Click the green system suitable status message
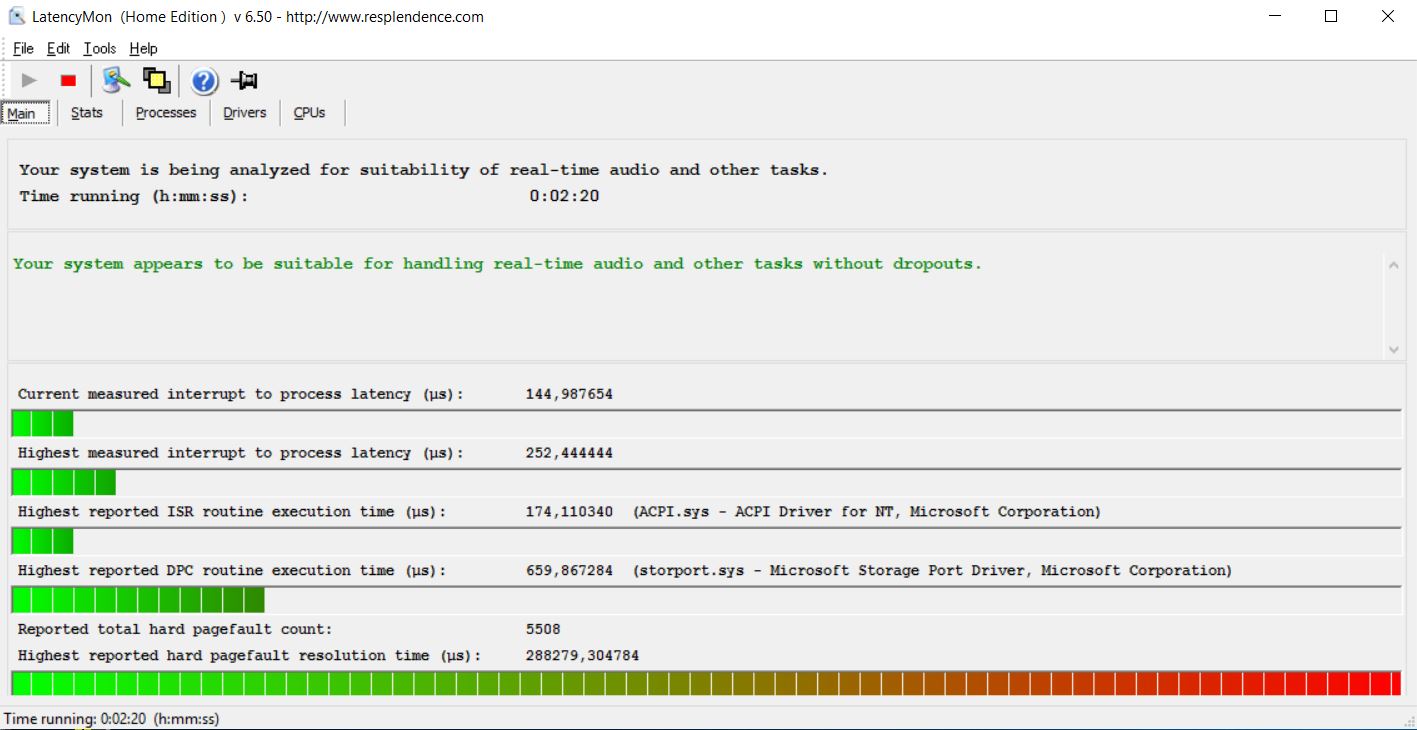1417x730 pixels. tap(497, 264)
